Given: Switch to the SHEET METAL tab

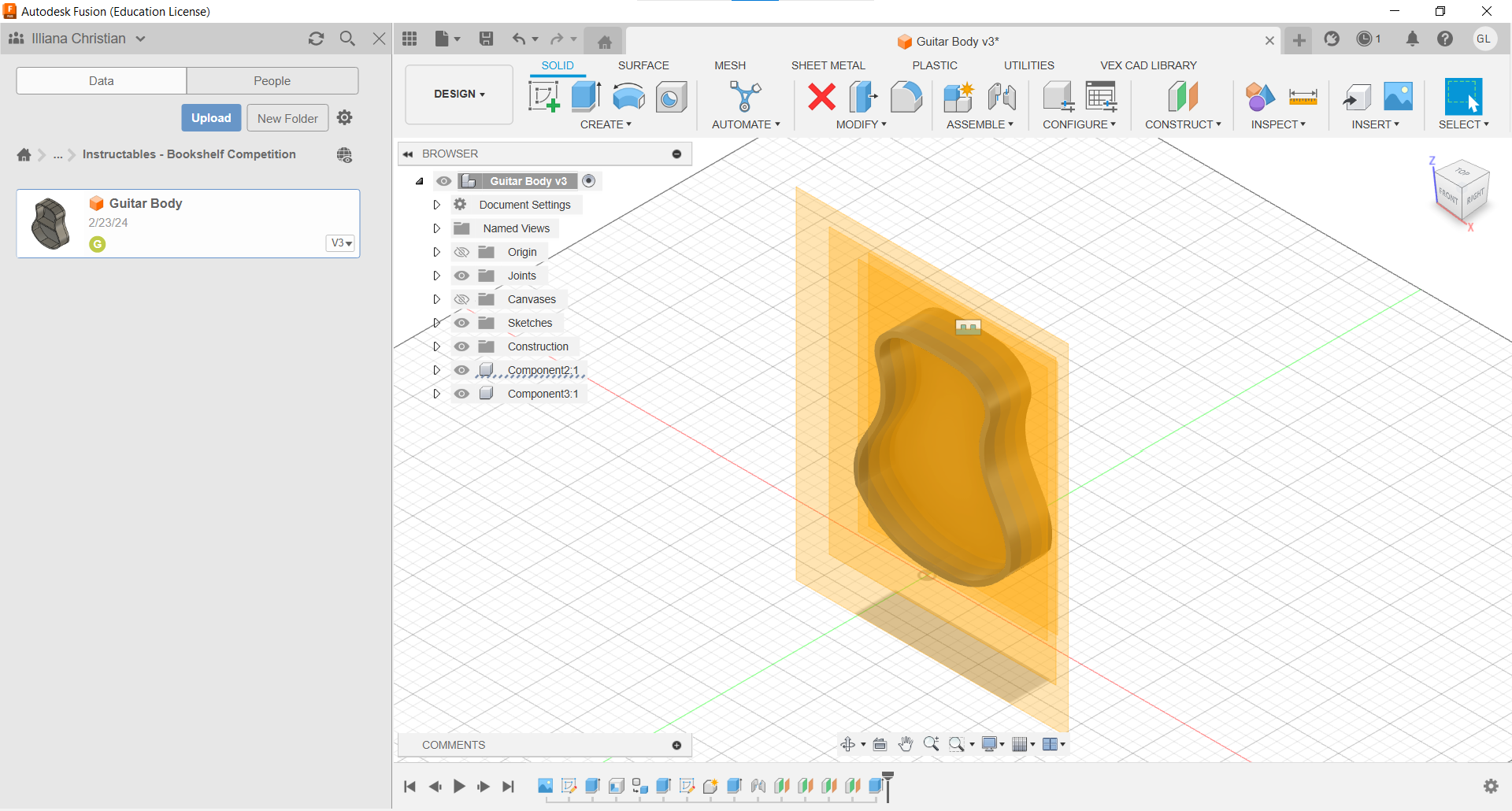Looking at the screenshot, I should (x=828, y=65).
